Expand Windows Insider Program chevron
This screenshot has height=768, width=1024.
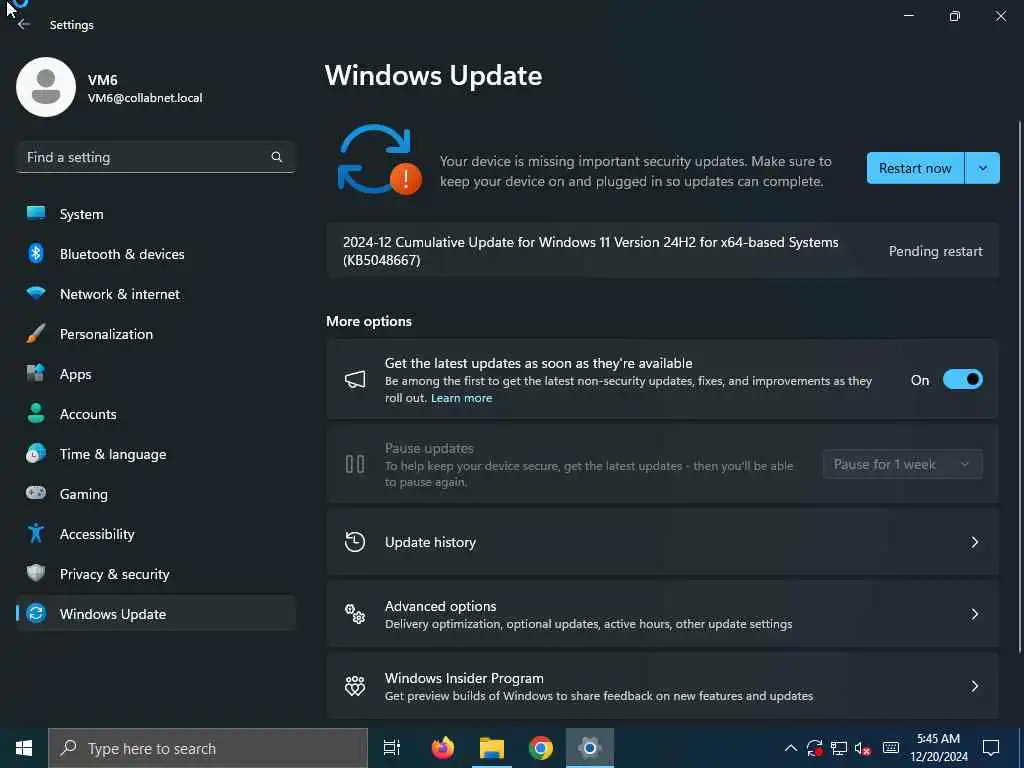[974, 686]
